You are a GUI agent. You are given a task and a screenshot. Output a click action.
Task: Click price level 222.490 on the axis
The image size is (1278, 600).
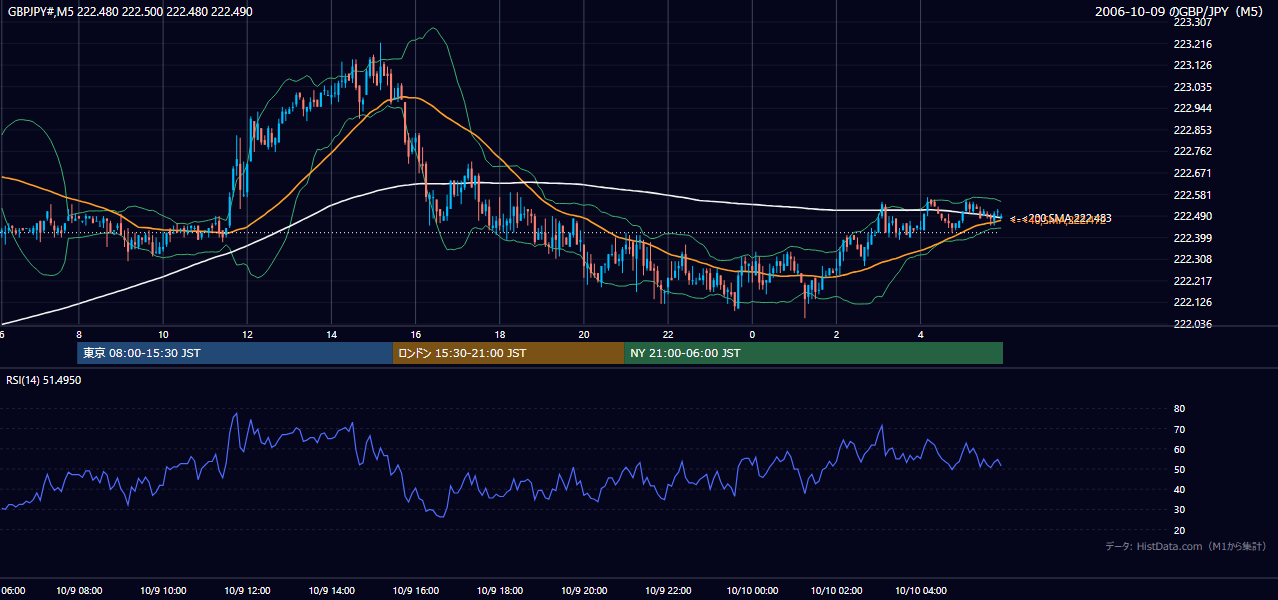[x=1192, y=216]
